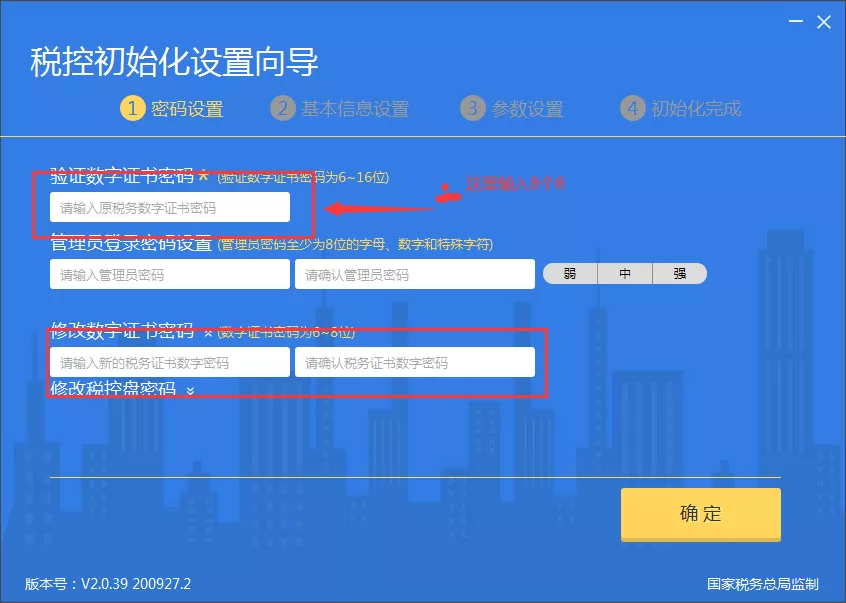Click the 强 strength indicator
The image size is (846, 603).
click(x=680, y=273)
